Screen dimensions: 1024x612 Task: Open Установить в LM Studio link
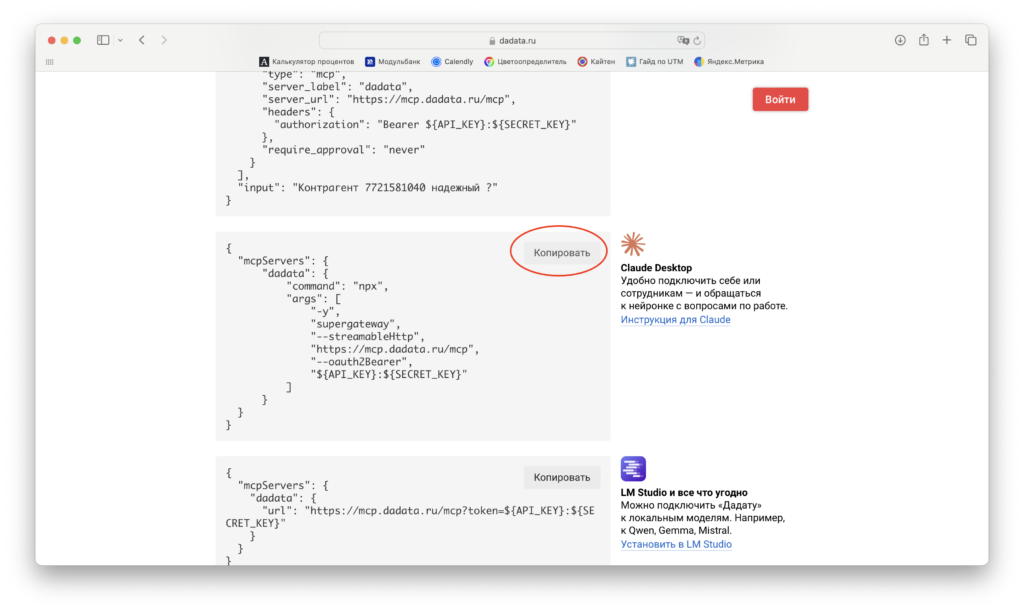tap(676, 544)
